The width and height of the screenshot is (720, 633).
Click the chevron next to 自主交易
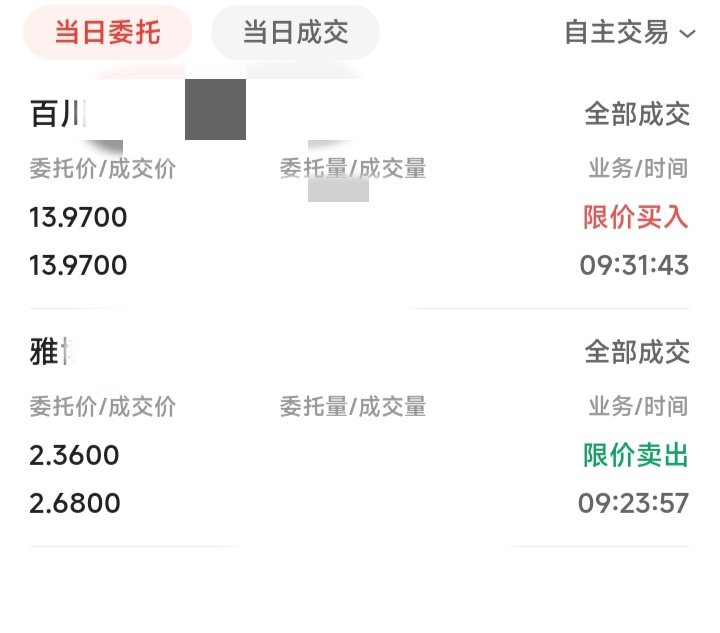click(687, 34)
